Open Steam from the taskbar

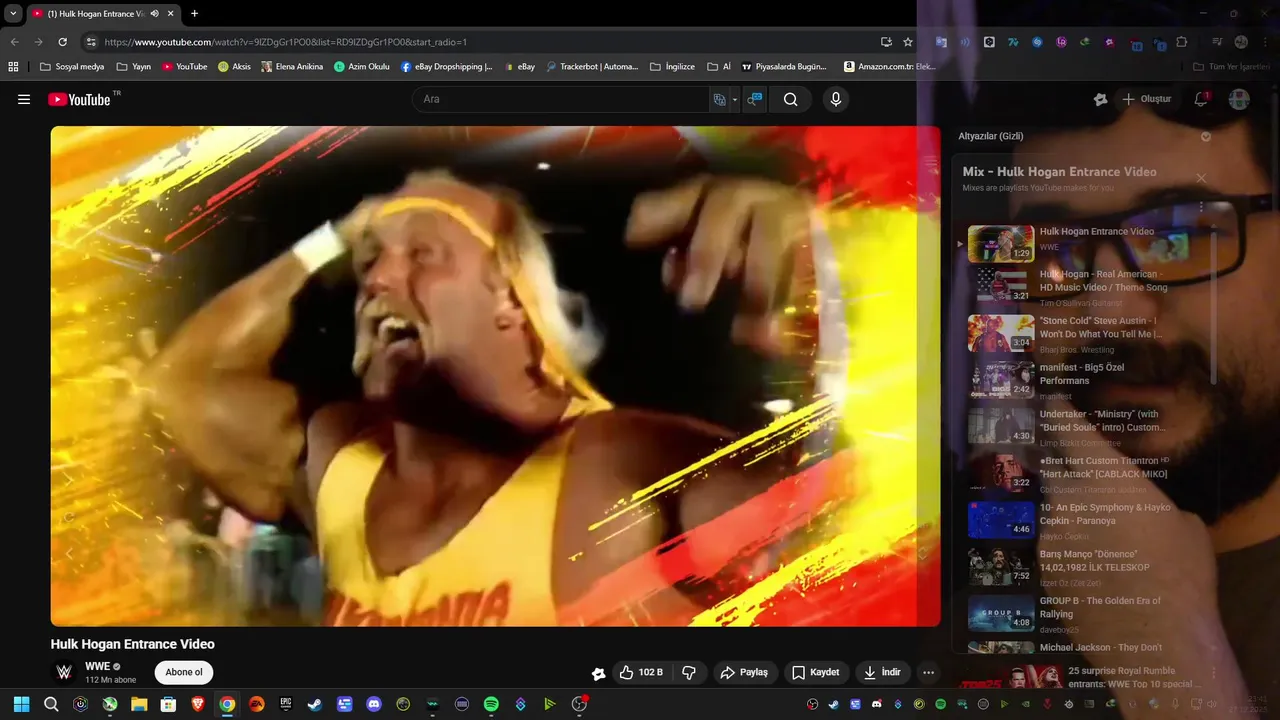click(315, 704)
